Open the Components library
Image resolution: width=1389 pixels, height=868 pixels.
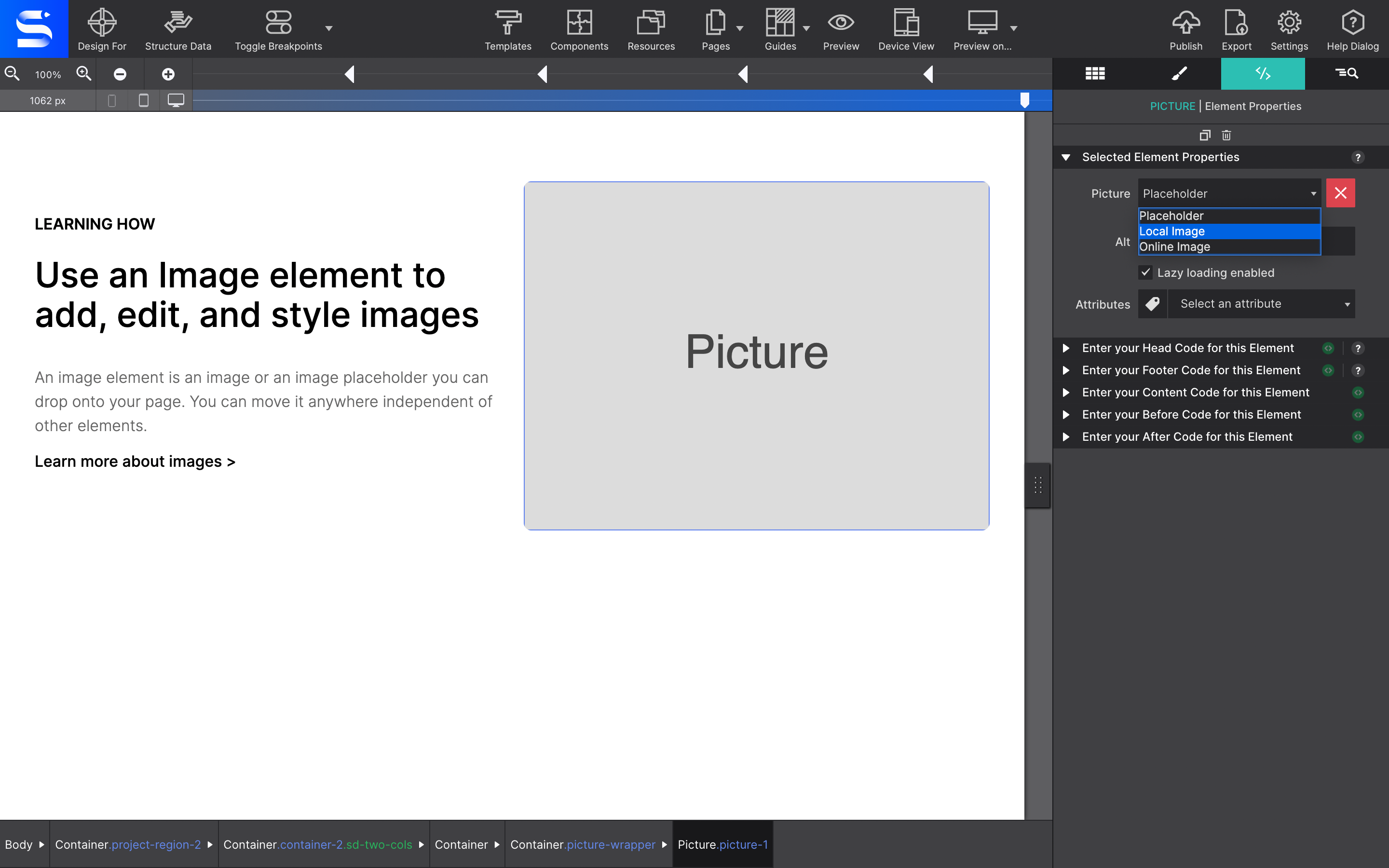[x=579, y=29]
